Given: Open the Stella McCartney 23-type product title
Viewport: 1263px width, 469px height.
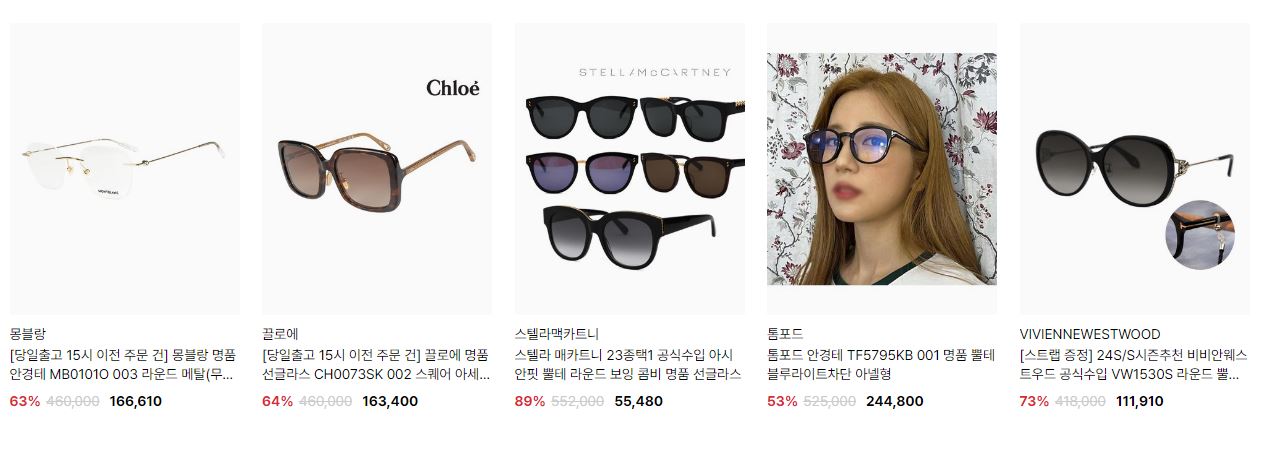Looking at the screenshot, I should [x=629, y=364].
